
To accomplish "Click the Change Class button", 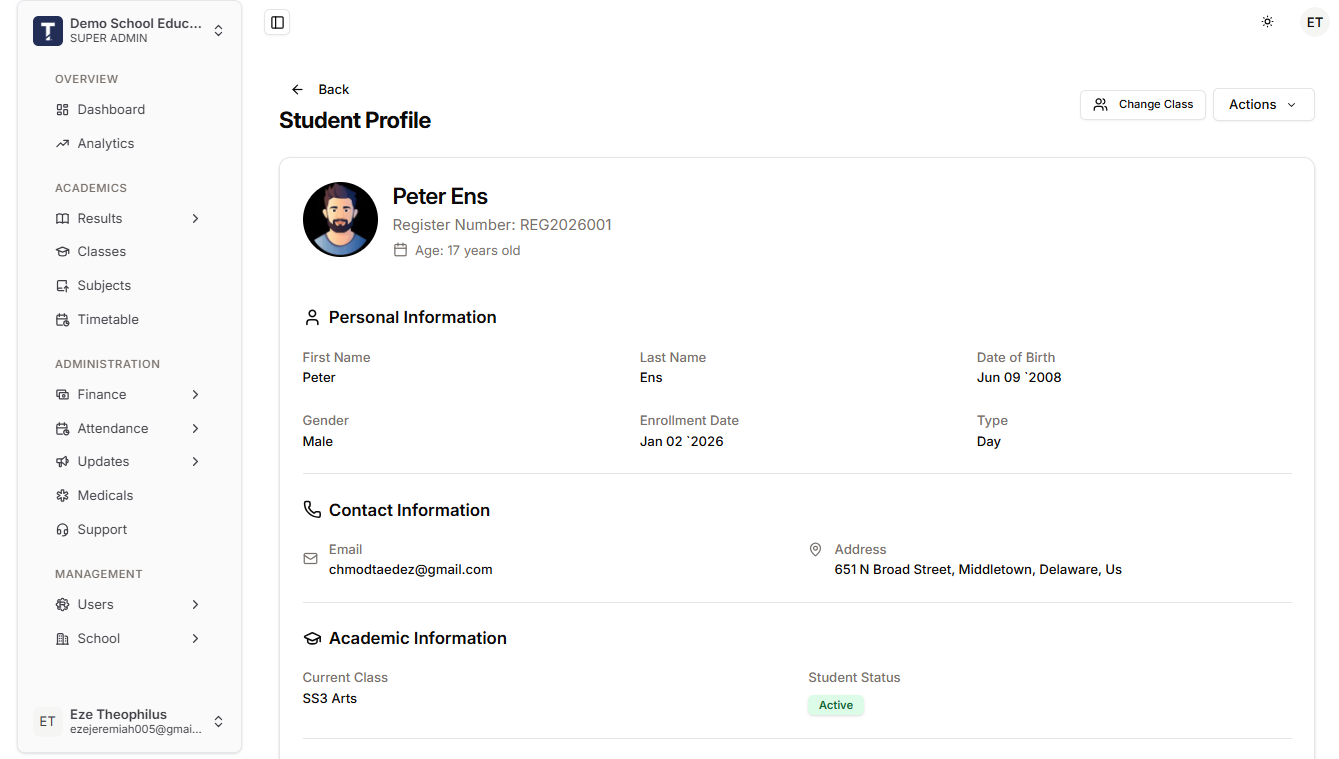I will pos(1143,104).
